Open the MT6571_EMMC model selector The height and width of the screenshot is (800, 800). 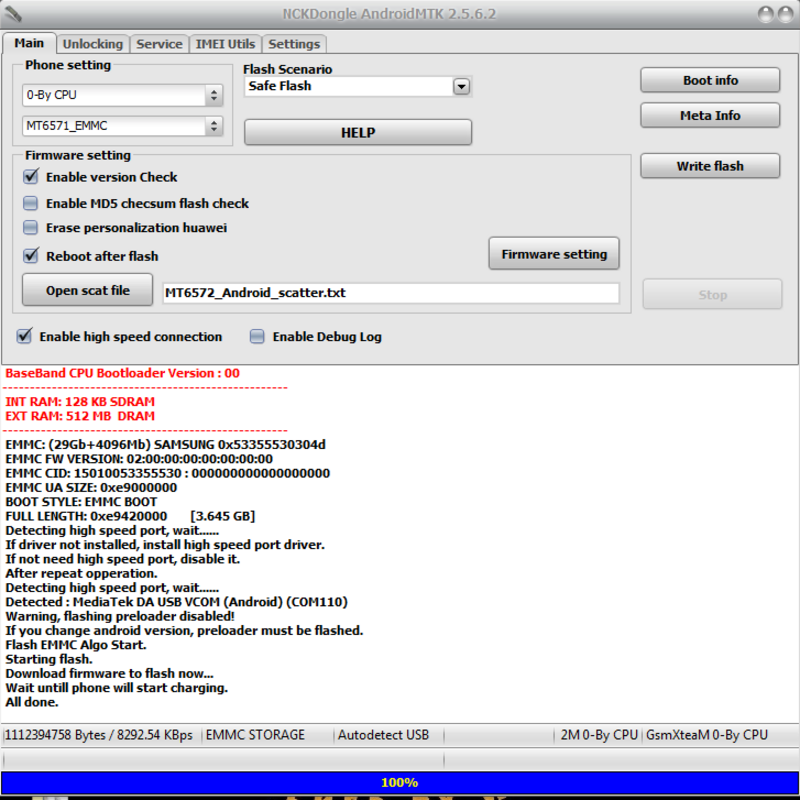122,126
